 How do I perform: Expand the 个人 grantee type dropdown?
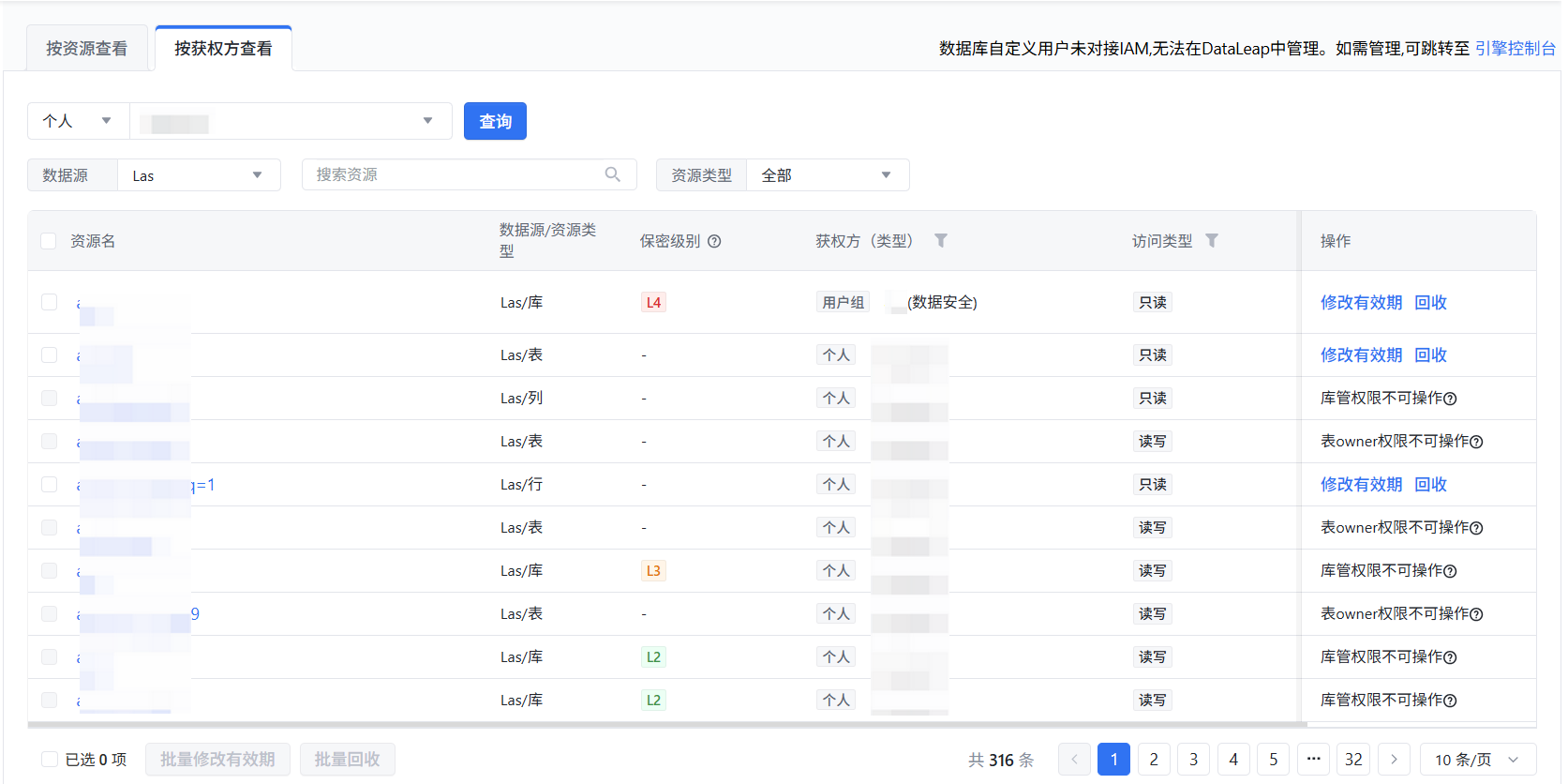click(78, 121)
